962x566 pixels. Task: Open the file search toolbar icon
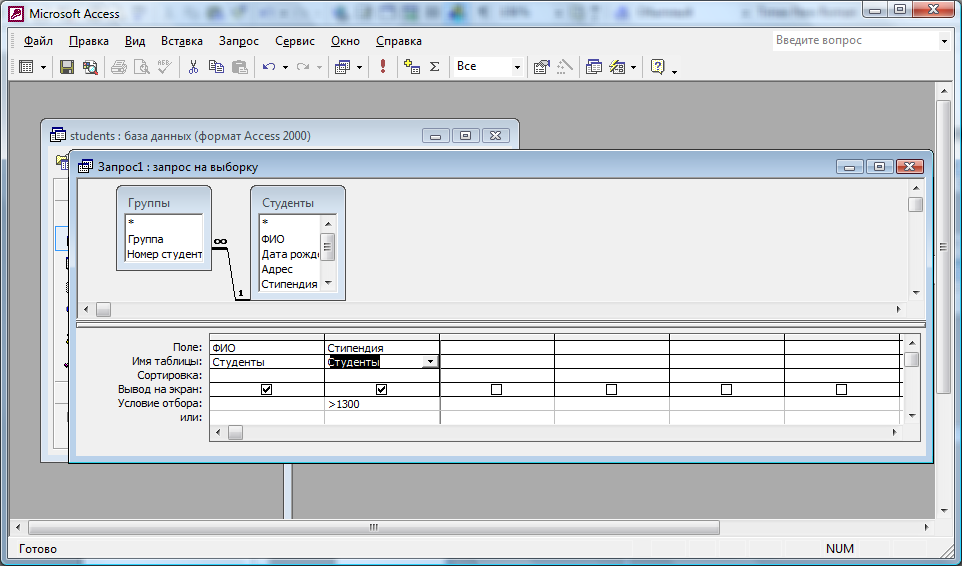[90, 67]
